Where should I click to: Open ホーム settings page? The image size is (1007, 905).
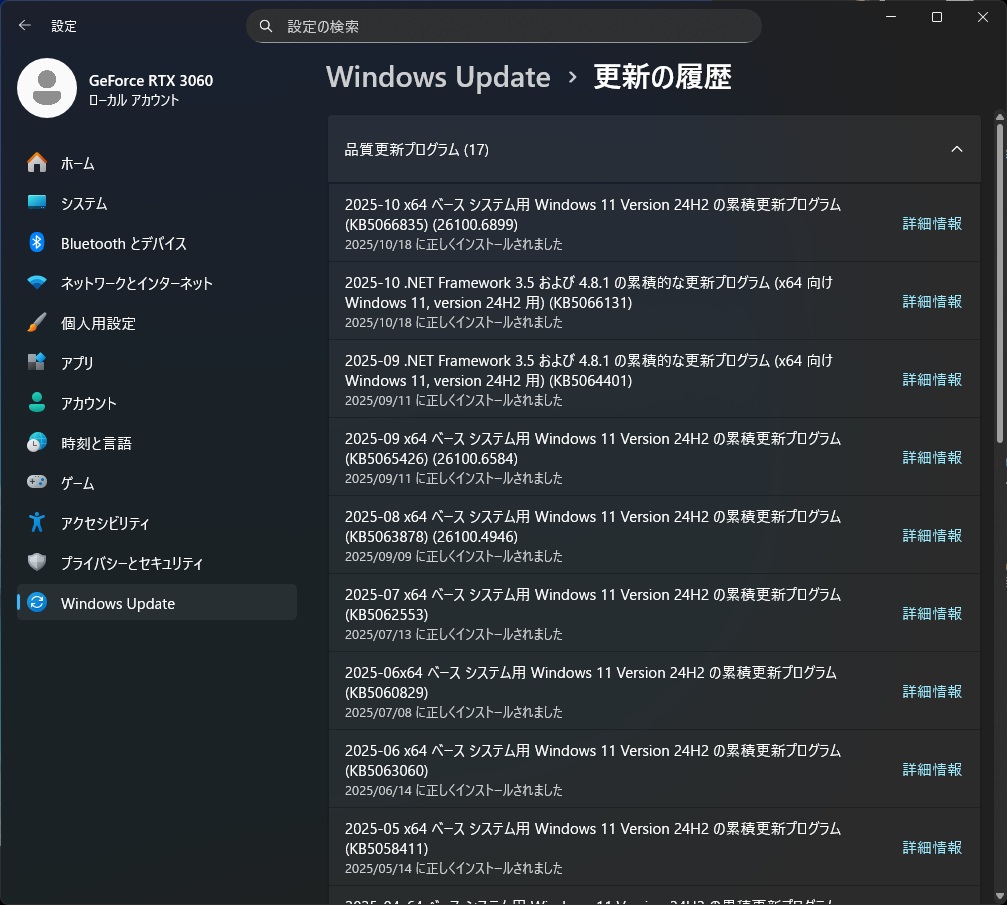[x=157, y=163]
